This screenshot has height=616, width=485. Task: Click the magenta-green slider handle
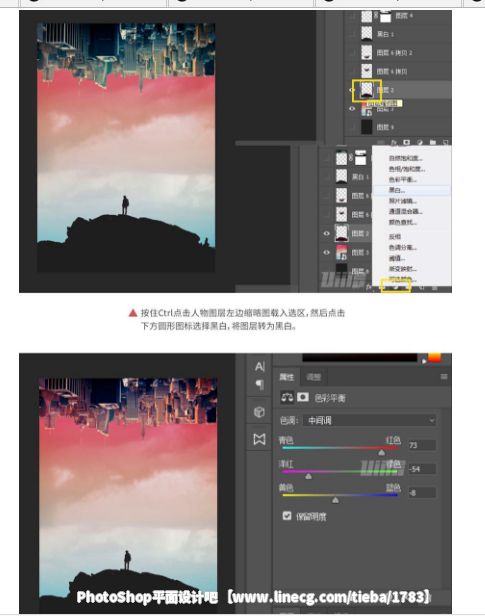[x=309, y=476]
